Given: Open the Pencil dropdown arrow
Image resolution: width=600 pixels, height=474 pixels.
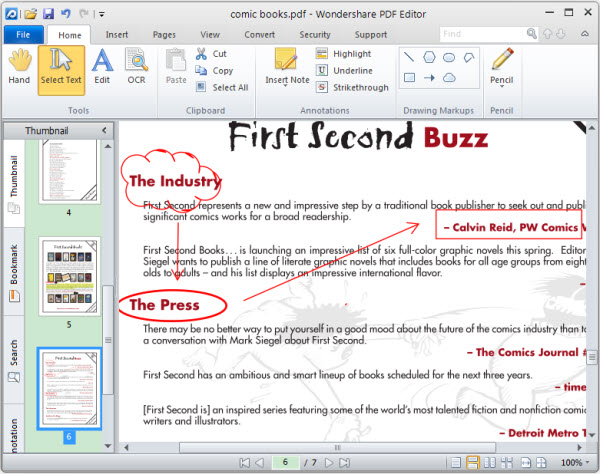Looking at the screenshot, I should (502, 86).
